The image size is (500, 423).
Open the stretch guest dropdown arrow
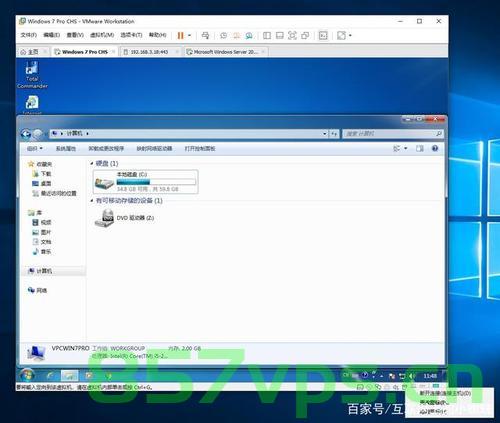pos(350,35)
